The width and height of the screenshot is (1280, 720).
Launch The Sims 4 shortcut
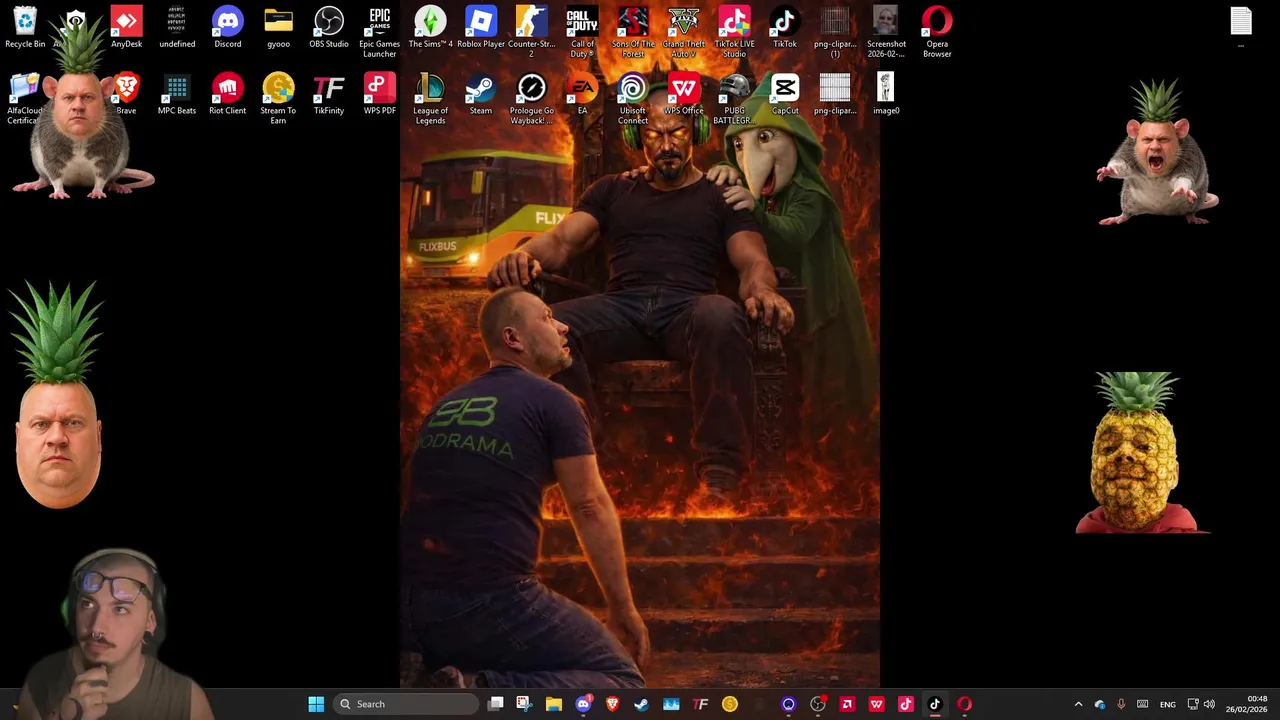tap(430, 27)
